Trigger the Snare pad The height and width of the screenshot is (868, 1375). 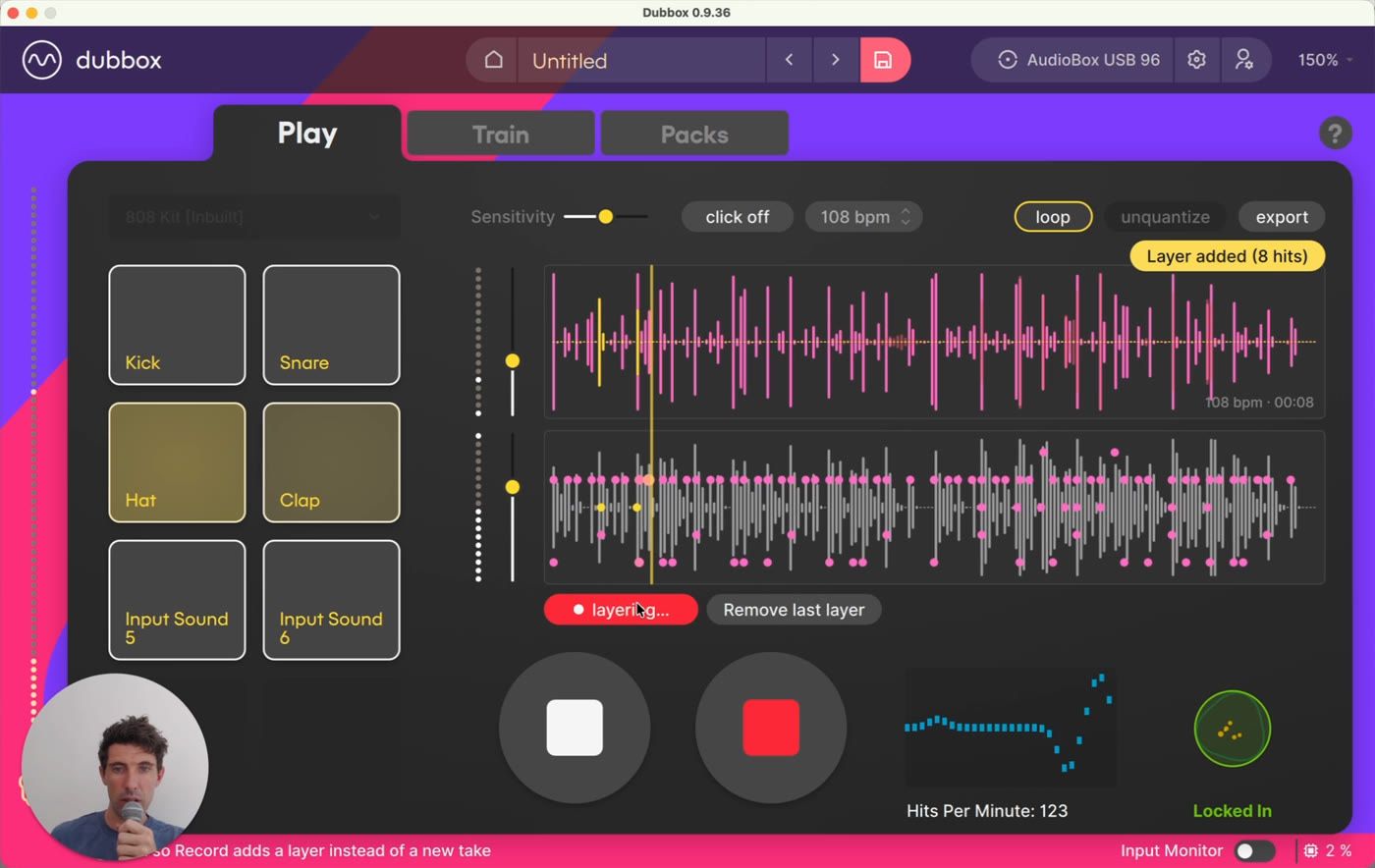[x=331, y=325]
